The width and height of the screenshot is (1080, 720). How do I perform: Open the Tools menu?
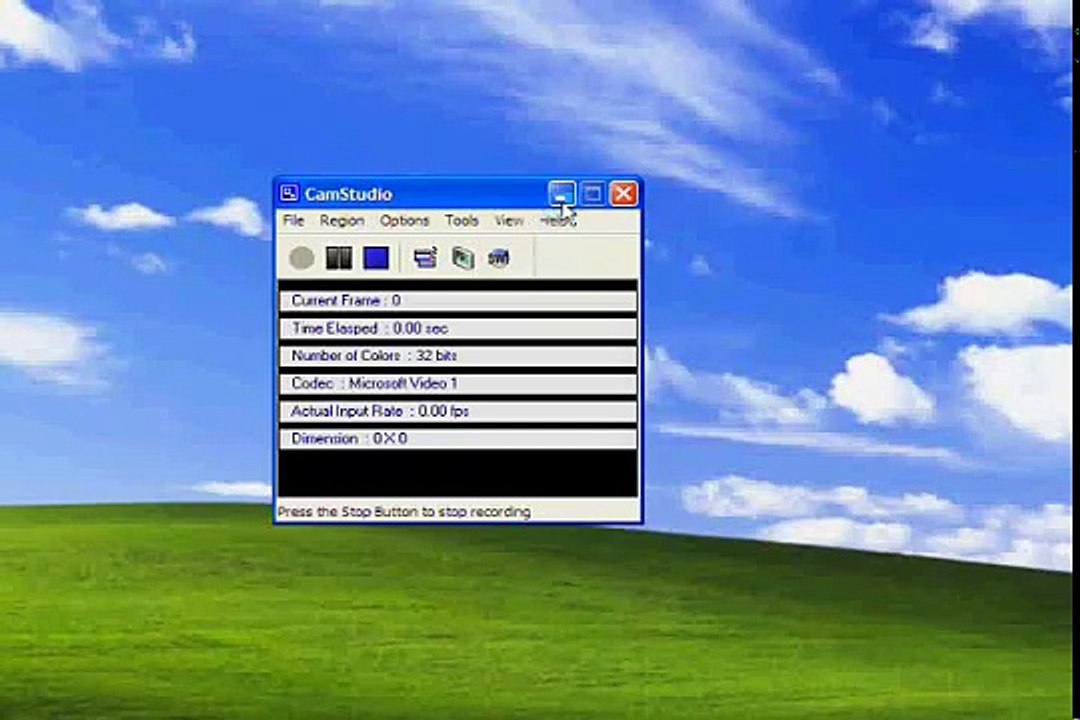(x=461, y=220)
